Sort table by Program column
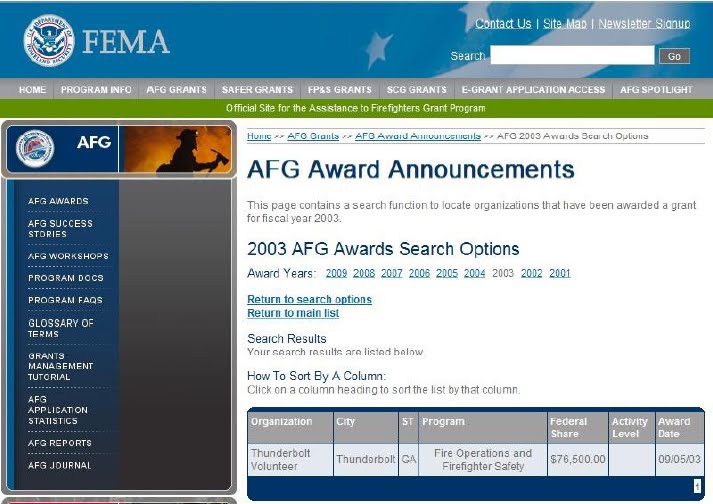This screenshot has height=504, width=713. coord(443,422)
